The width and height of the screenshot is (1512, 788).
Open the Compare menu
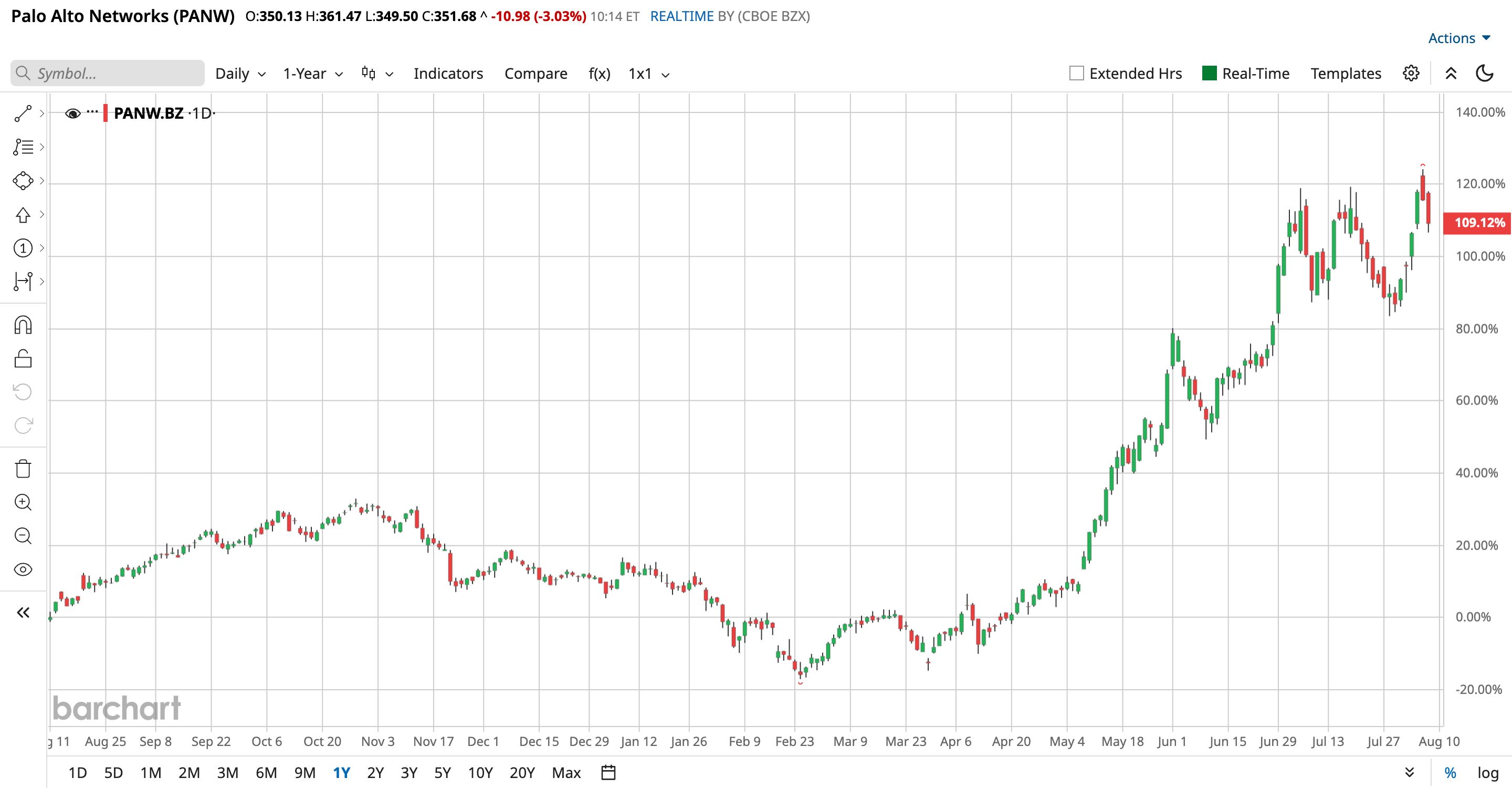536,74
